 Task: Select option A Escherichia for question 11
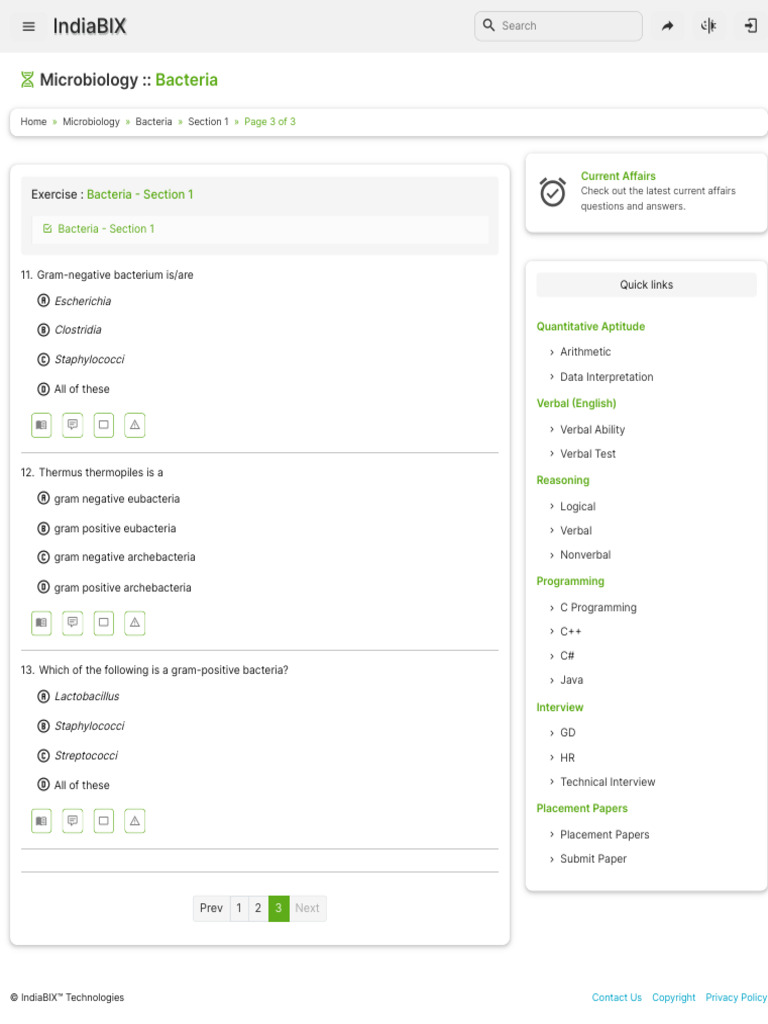coord(43,301)
